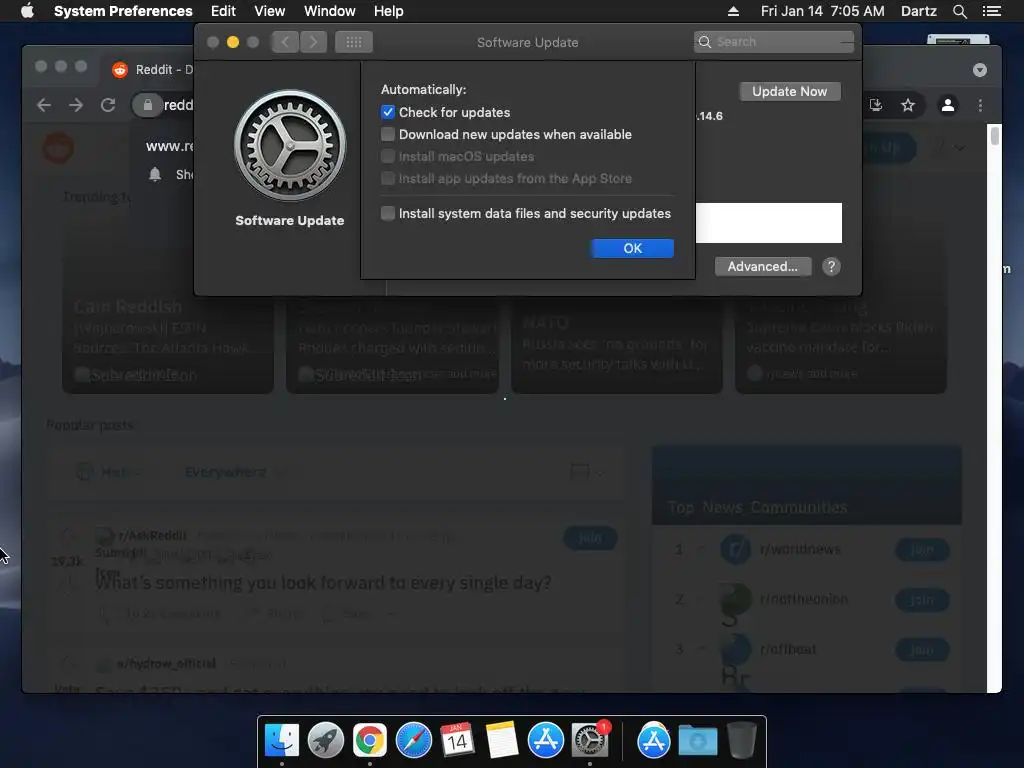Click Update Now button
The image size is (1024, 768).
pyautogui.click(x=790, y=91)
